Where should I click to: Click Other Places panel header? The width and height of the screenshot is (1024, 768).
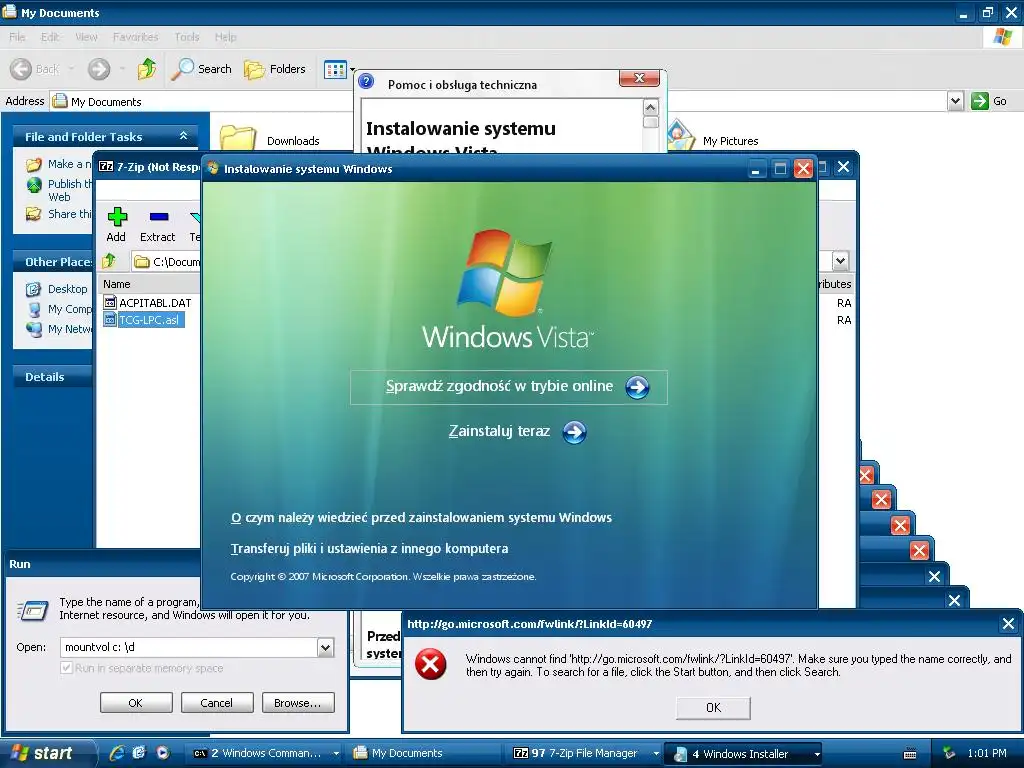tap(52, 262)
